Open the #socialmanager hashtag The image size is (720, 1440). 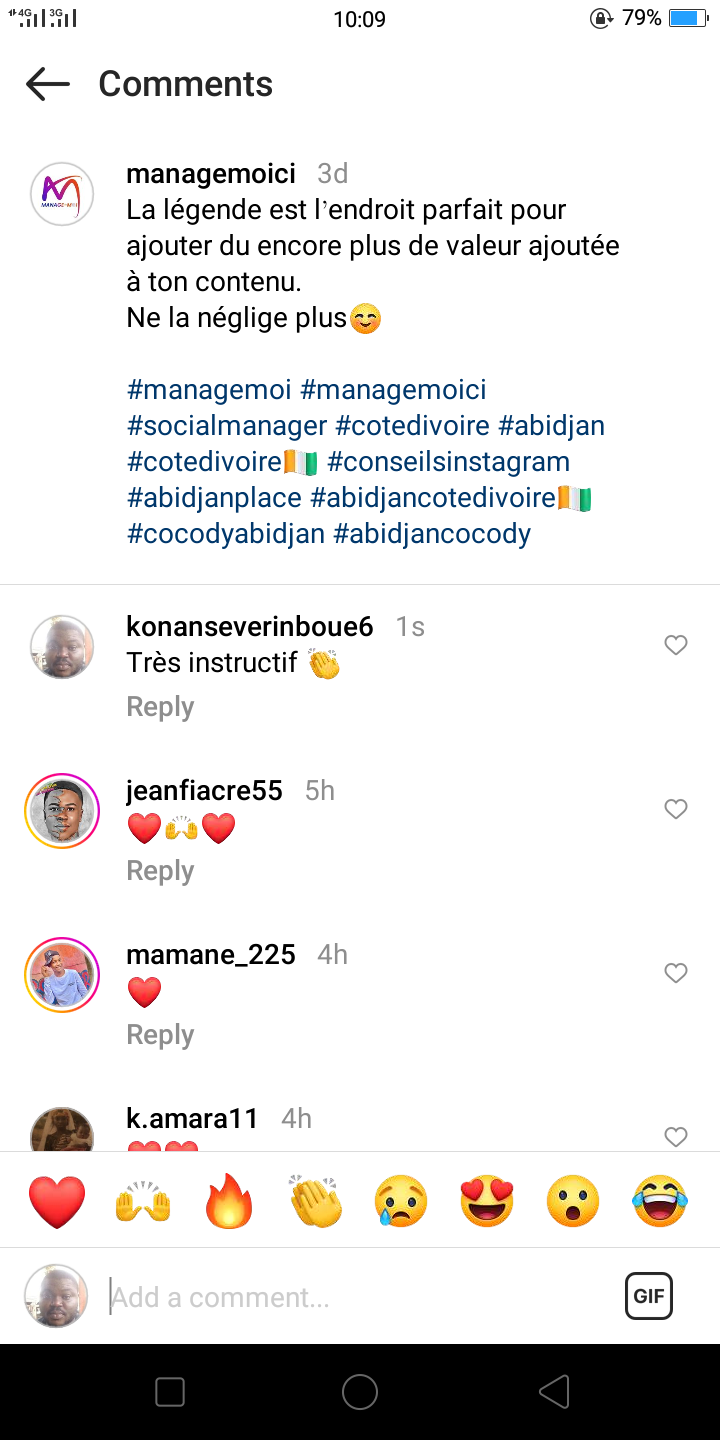[x=227, y=426]
